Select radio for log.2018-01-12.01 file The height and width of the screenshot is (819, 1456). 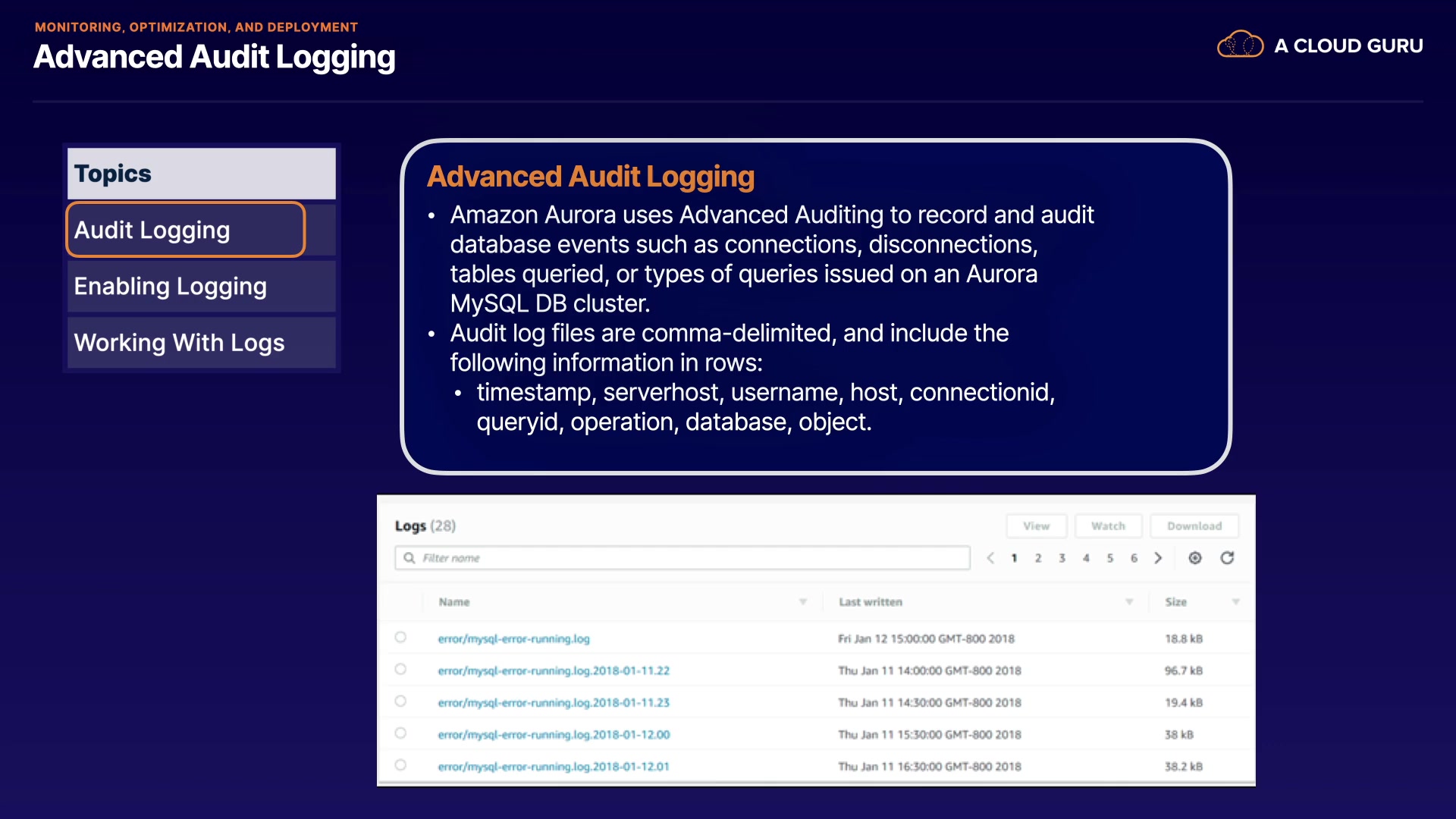click(x=400, y=765)
